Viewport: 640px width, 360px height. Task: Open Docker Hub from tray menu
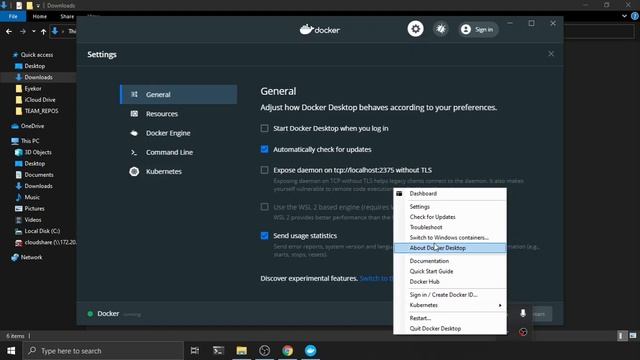pyautogui.click(x=450, y=282)
